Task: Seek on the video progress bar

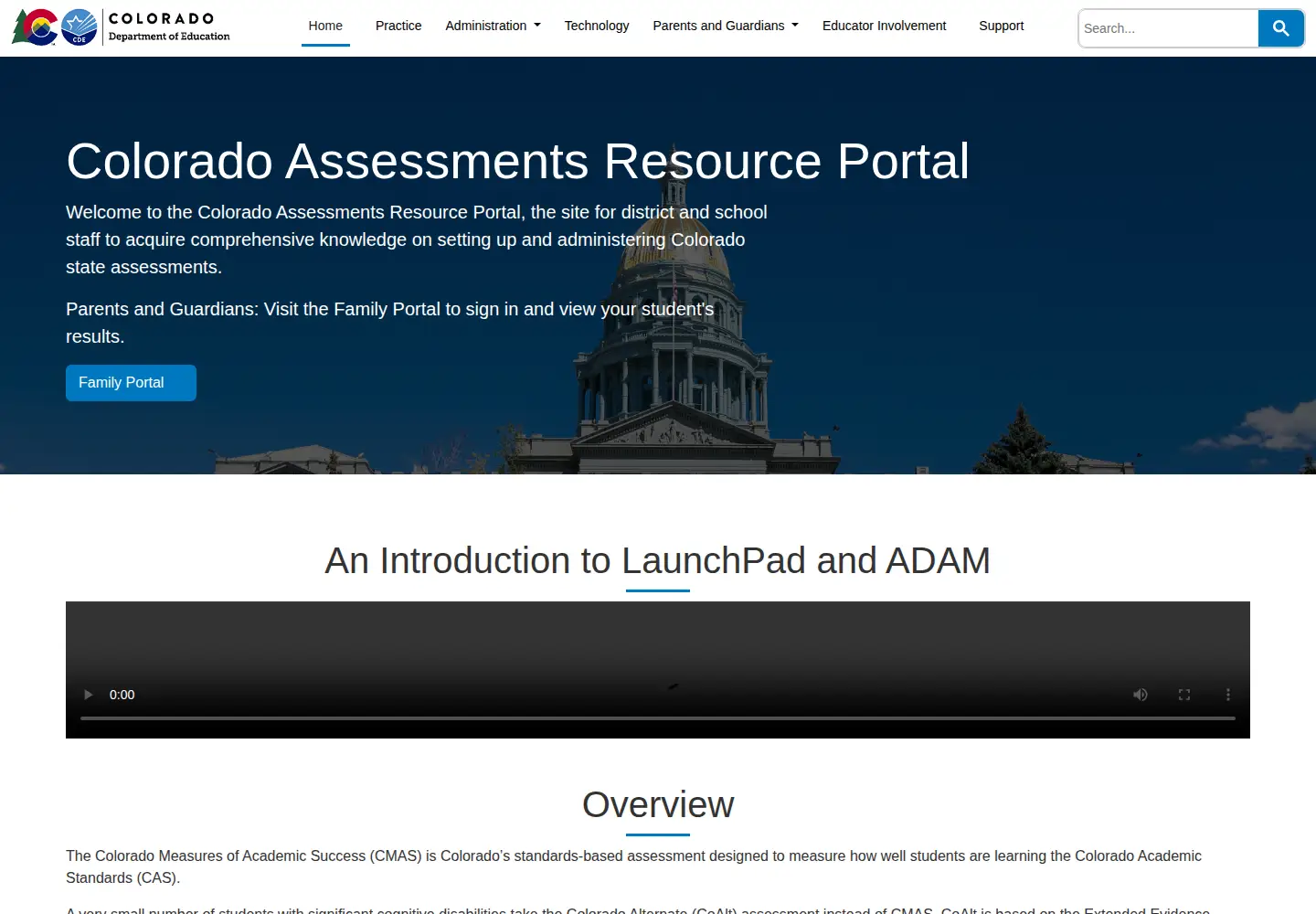Action: 658,718
